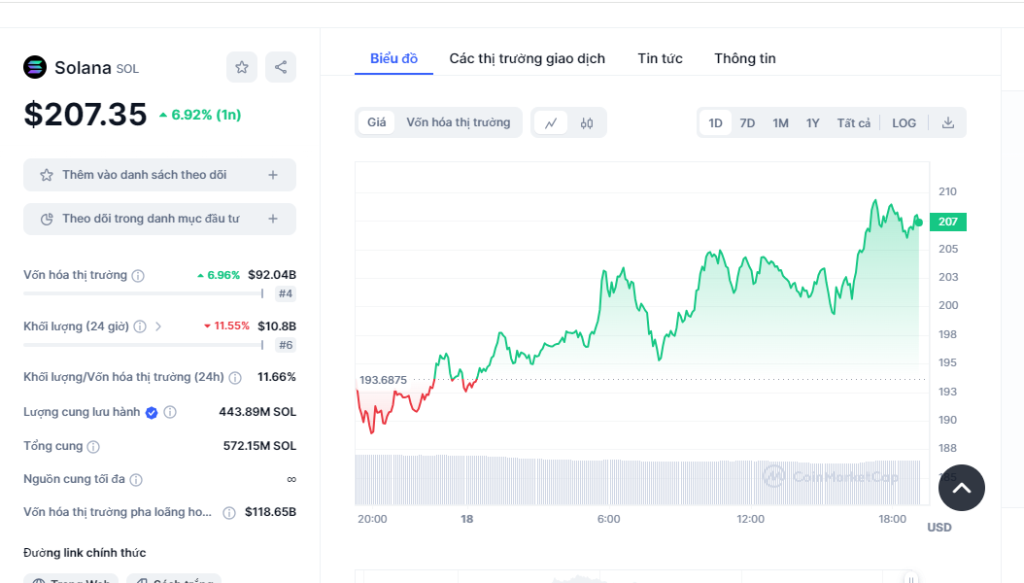This screenshot has width=1024, height=583.
Task: Star Solana as favorite
Action: click(242, 67)
